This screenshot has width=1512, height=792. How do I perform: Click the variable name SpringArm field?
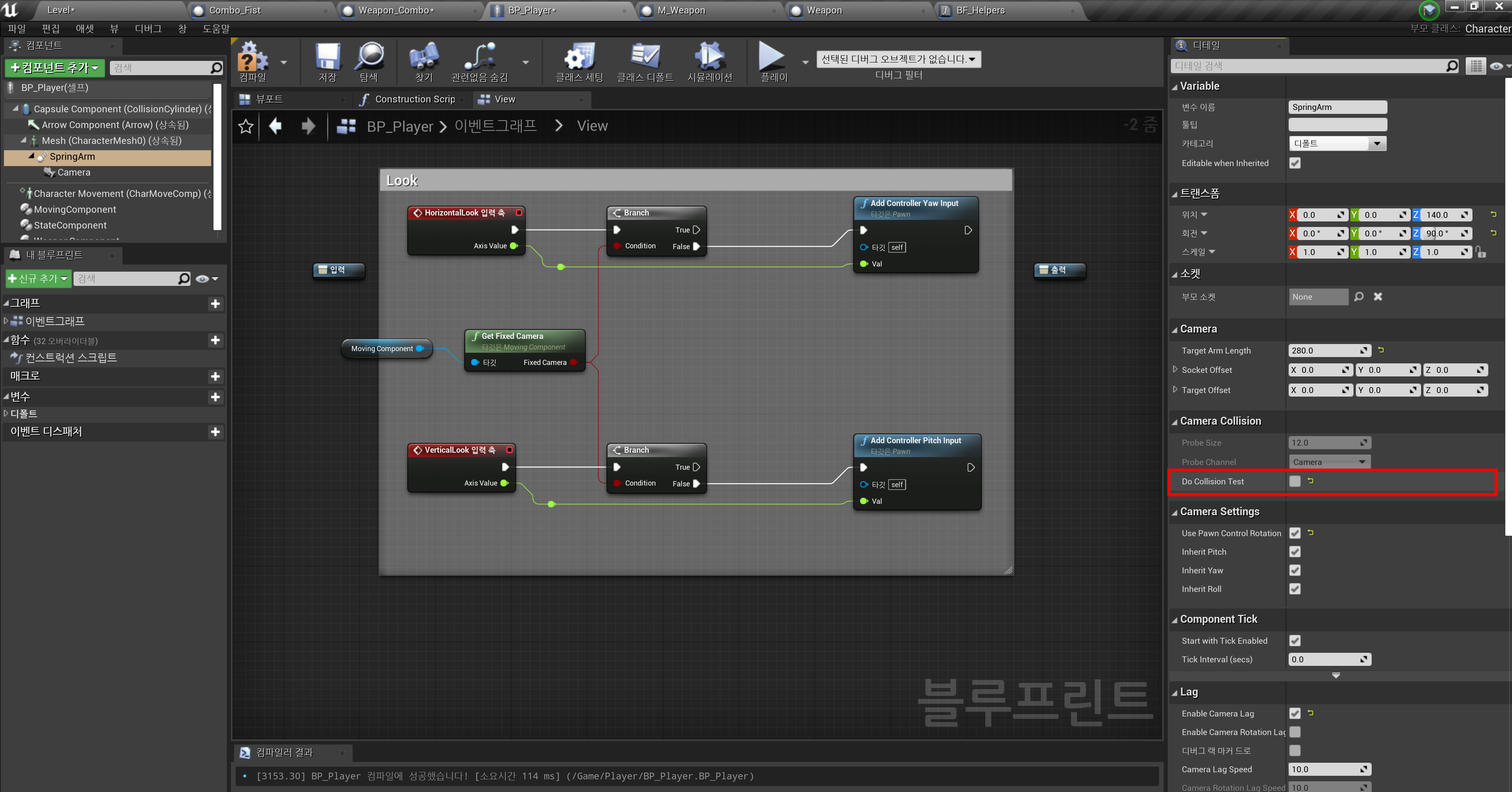click(1338, 107)
